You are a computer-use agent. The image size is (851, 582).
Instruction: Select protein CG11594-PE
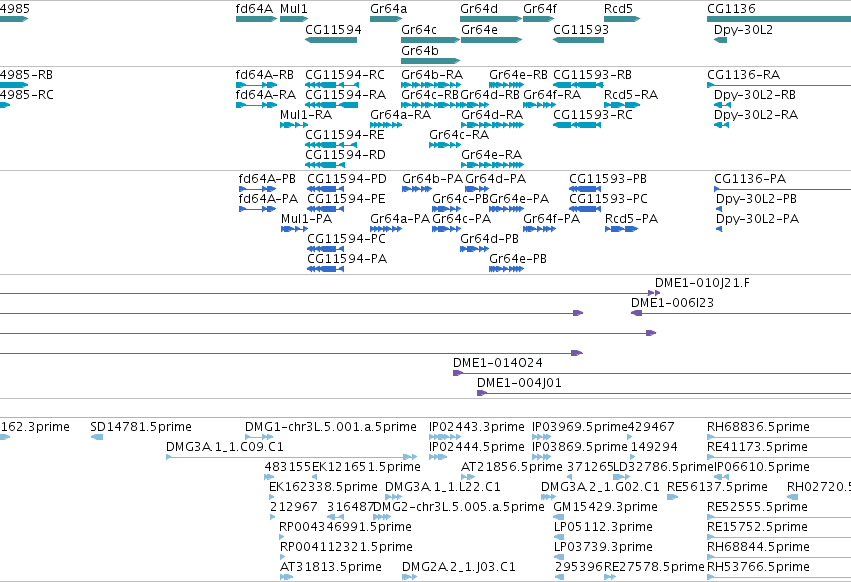click(x=325, y=209)
